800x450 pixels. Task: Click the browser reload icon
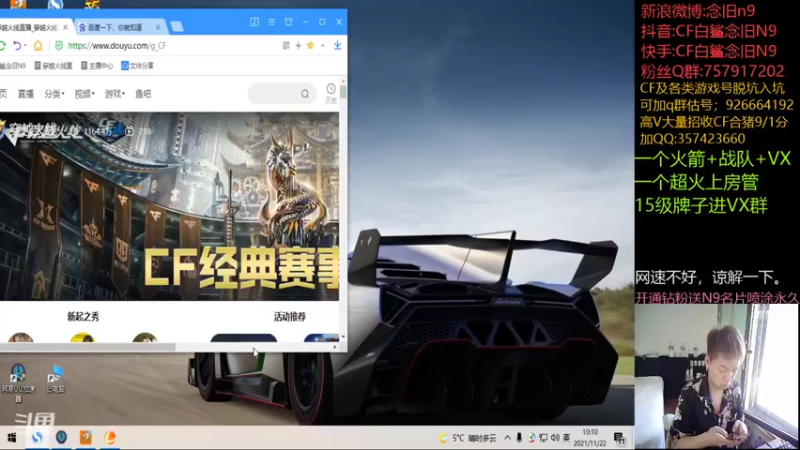(x=2, y=45)
